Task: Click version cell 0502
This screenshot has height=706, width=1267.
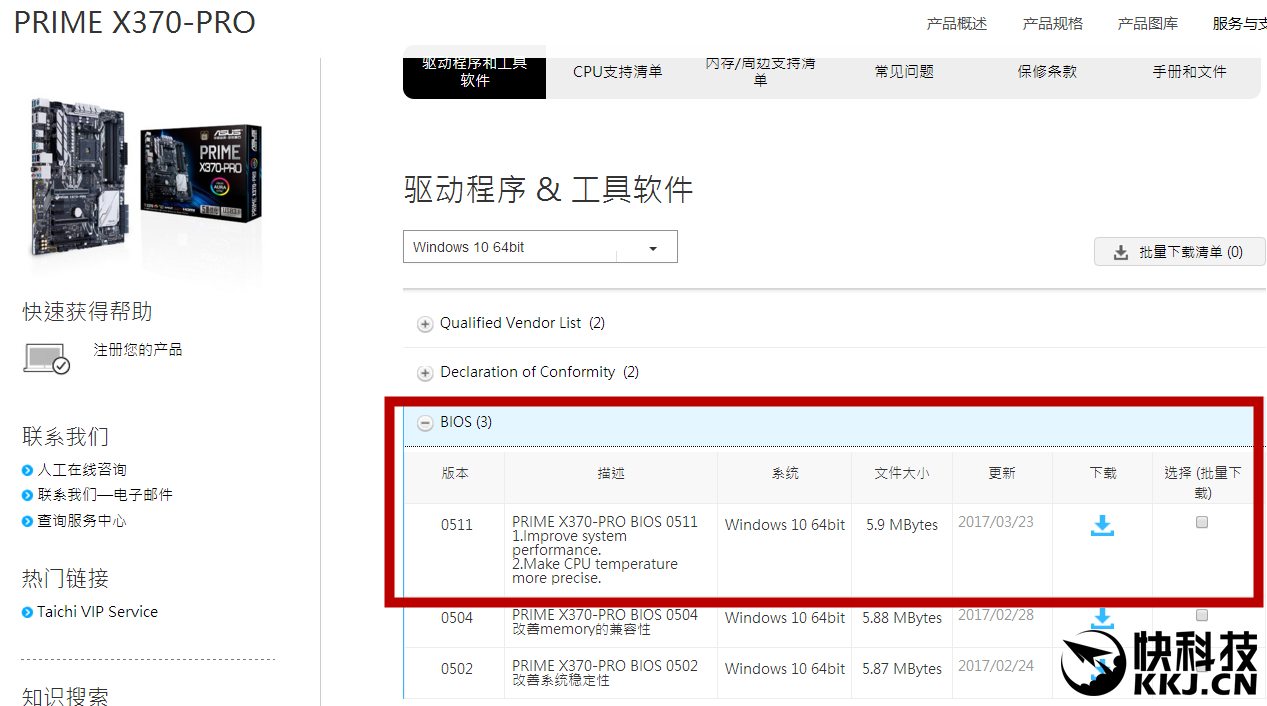Action: pyautogui.click(x=456, y=669)
